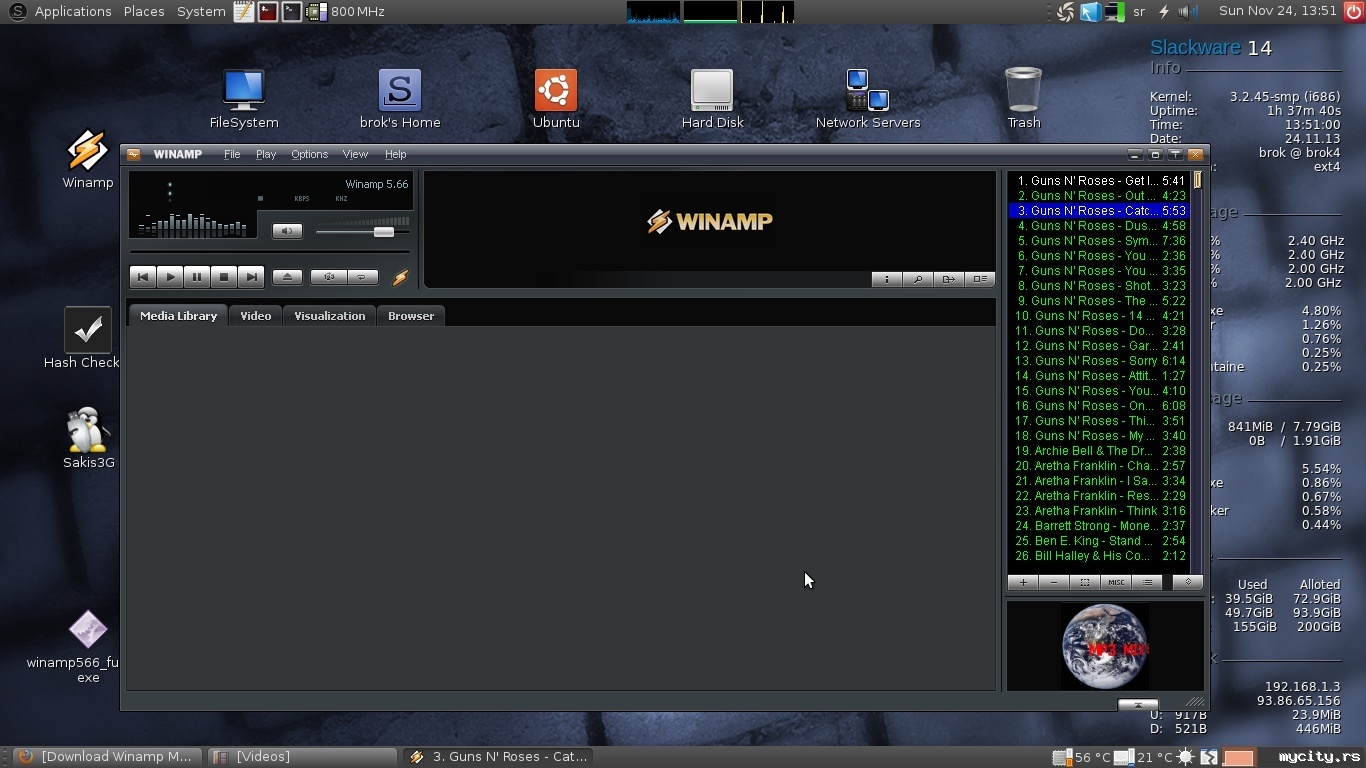
Task: Switch to Download Winamp taskbar window
Action: [x=107, y=757]
